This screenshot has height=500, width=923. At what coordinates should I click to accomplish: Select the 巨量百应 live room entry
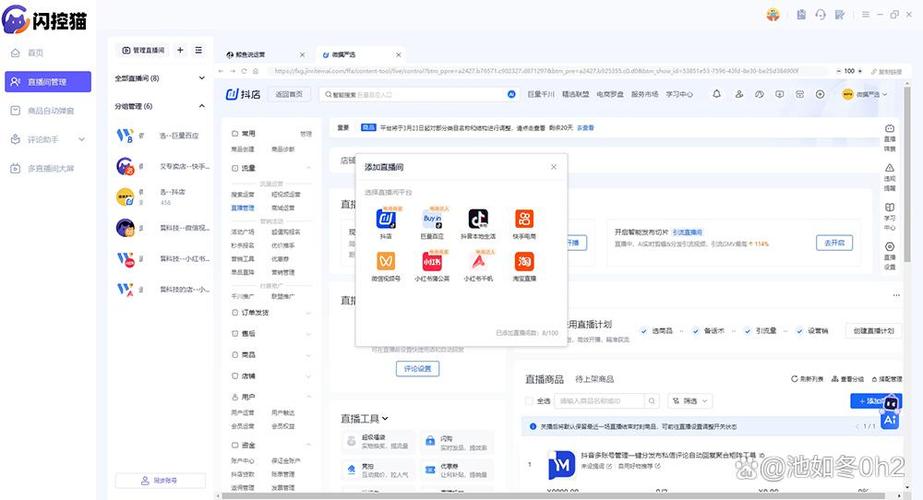162,135
